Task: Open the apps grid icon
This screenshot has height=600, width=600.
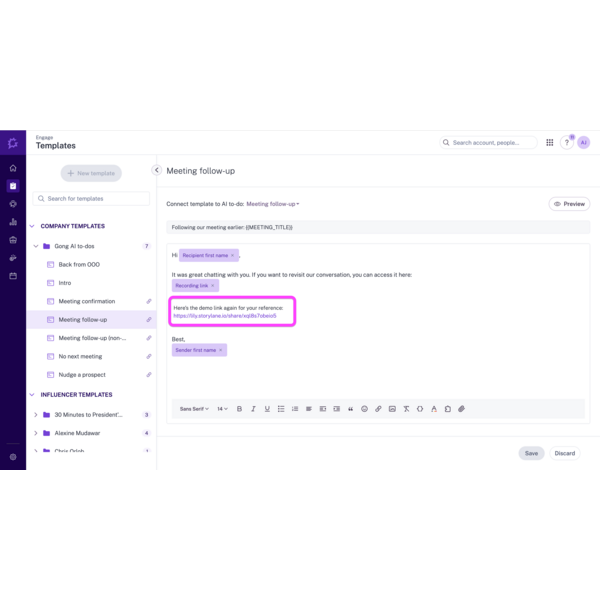Action: coord(549,143)
